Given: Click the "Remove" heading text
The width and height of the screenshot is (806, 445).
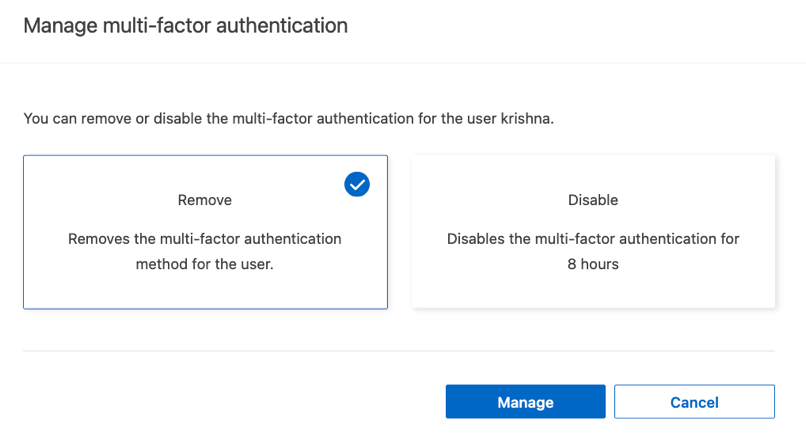Looking at the screenshot, I should point(205,200).
